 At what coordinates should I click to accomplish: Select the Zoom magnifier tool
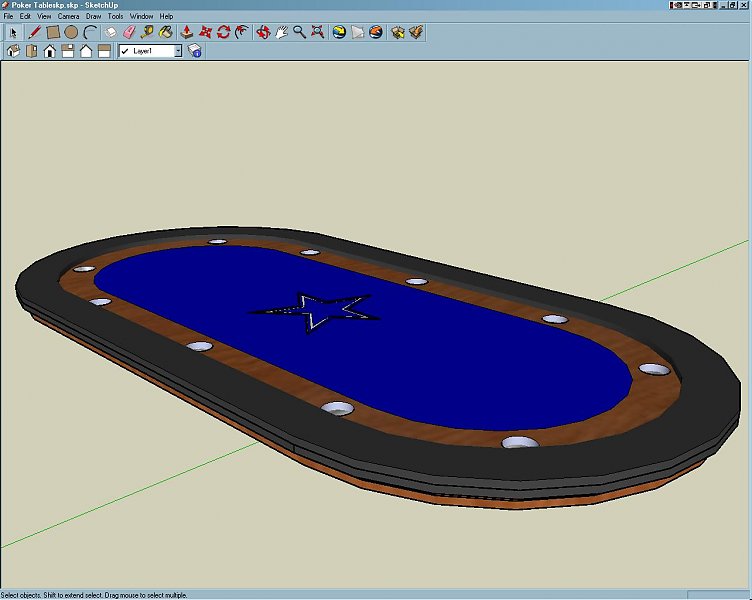[x=300, y=33]
